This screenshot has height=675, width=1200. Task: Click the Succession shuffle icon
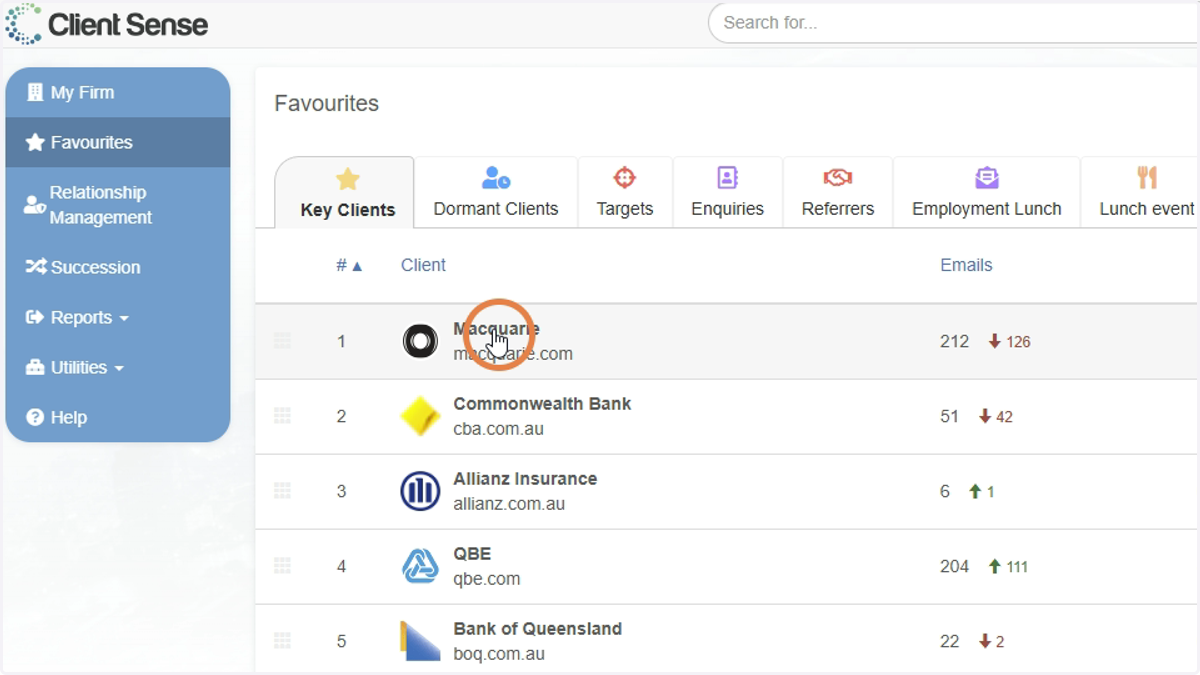36,267
